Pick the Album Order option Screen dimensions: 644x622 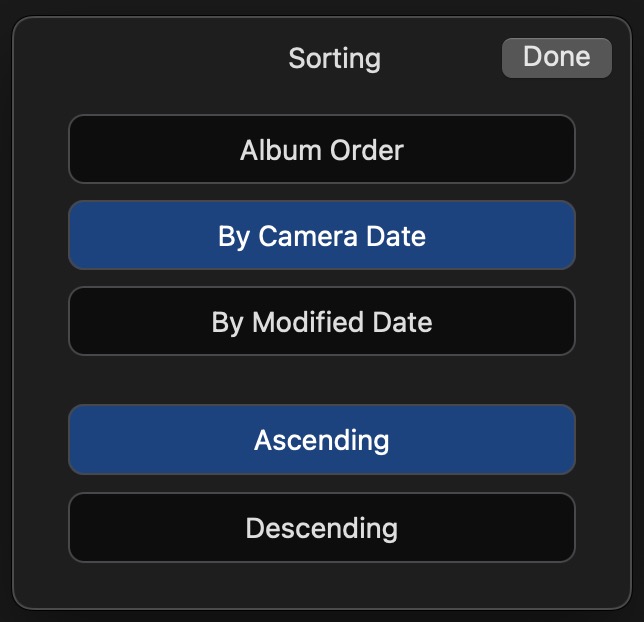pos(322,150)
